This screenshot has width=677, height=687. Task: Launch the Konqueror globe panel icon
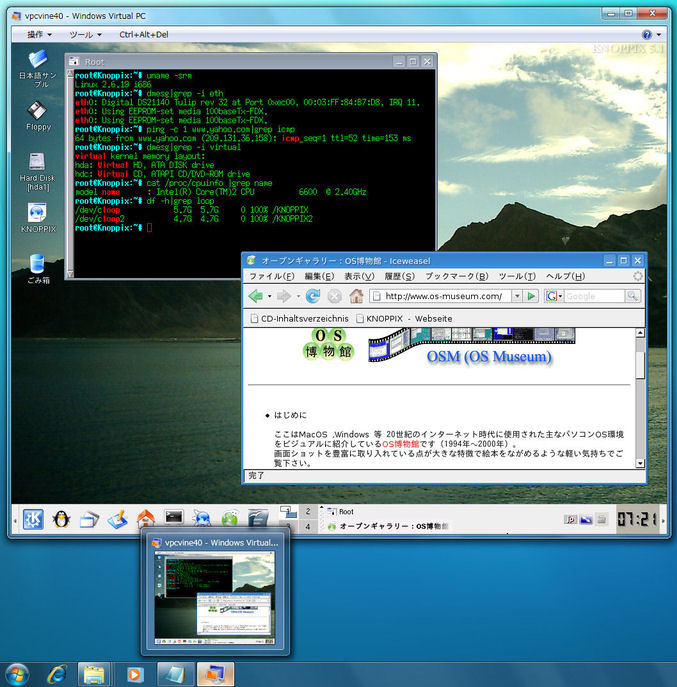click(202, 520)
